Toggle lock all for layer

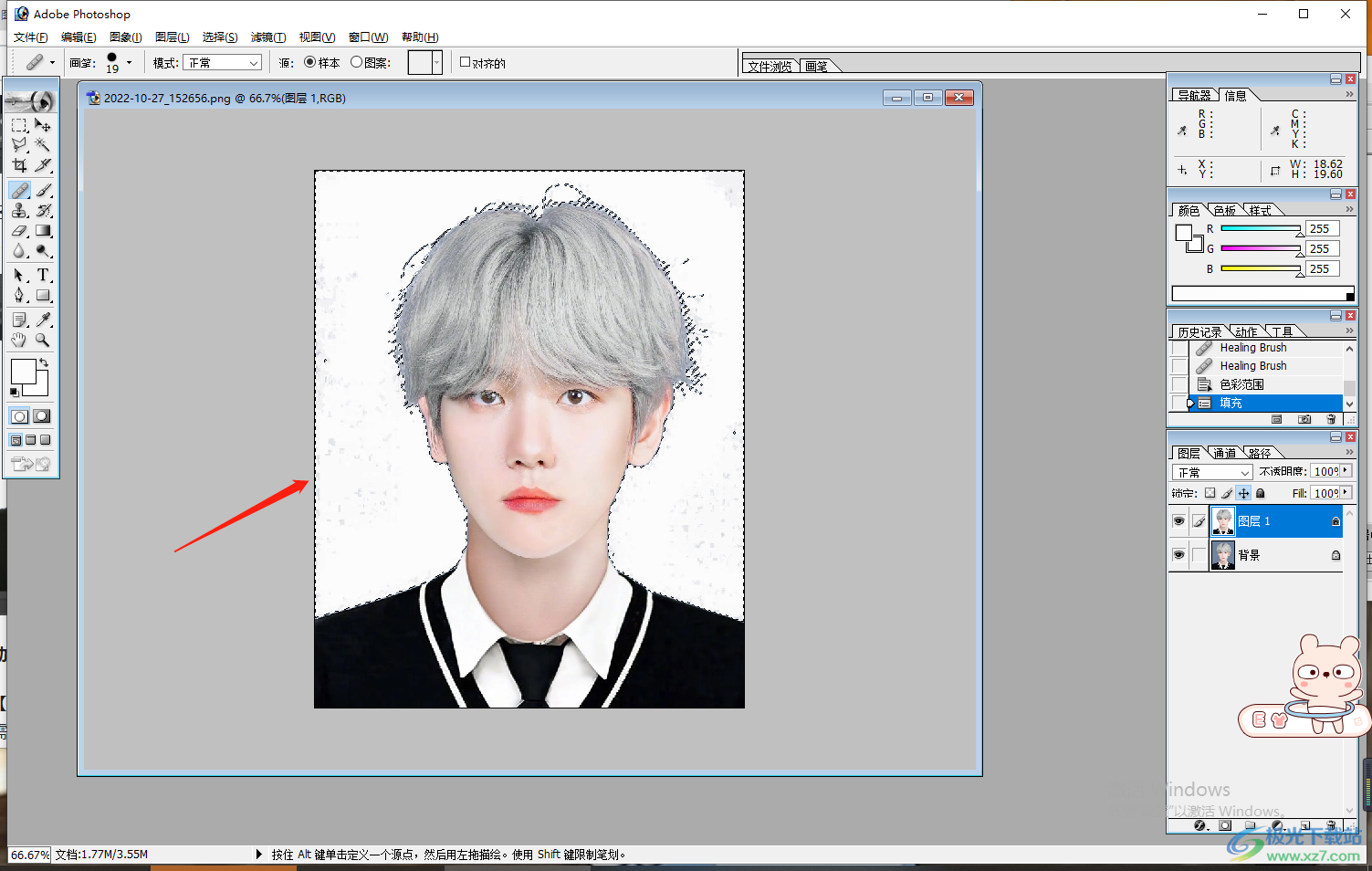tap(1261, 493)
